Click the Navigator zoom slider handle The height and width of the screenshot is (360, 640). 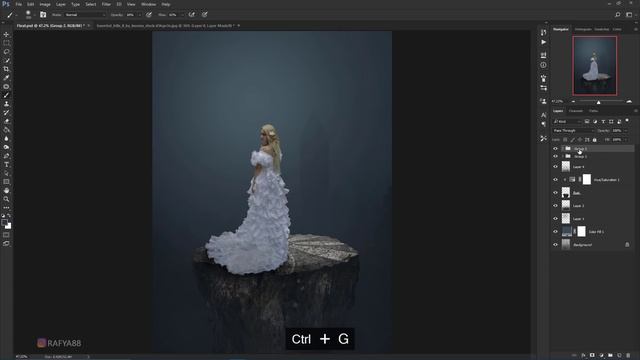pyautogui.click(x=598, y=102)
